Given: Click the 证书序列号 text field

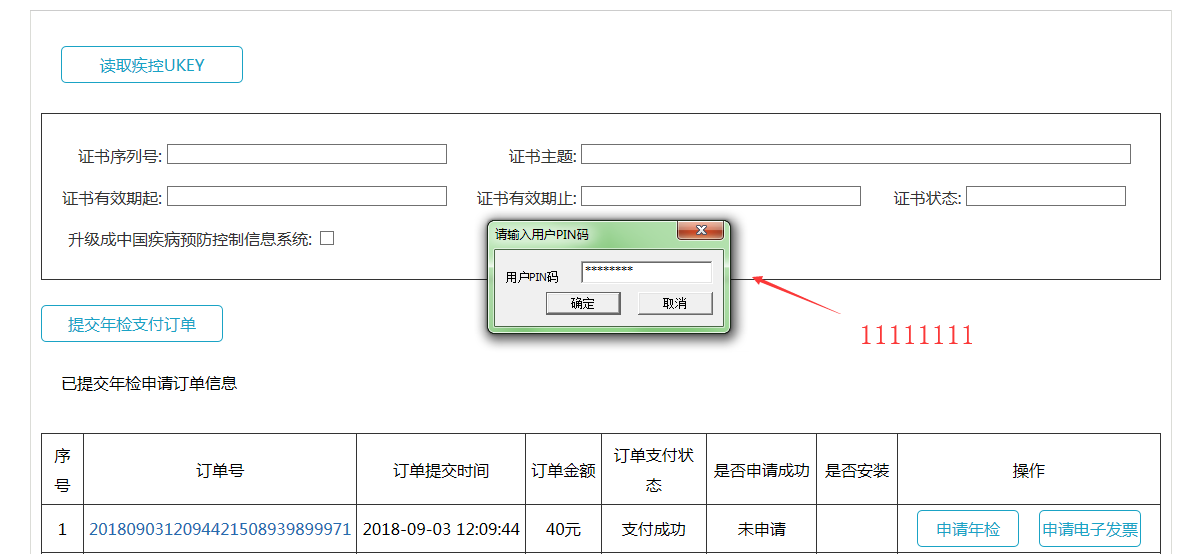Looking at the screenshot, I should tap(307, 154).
